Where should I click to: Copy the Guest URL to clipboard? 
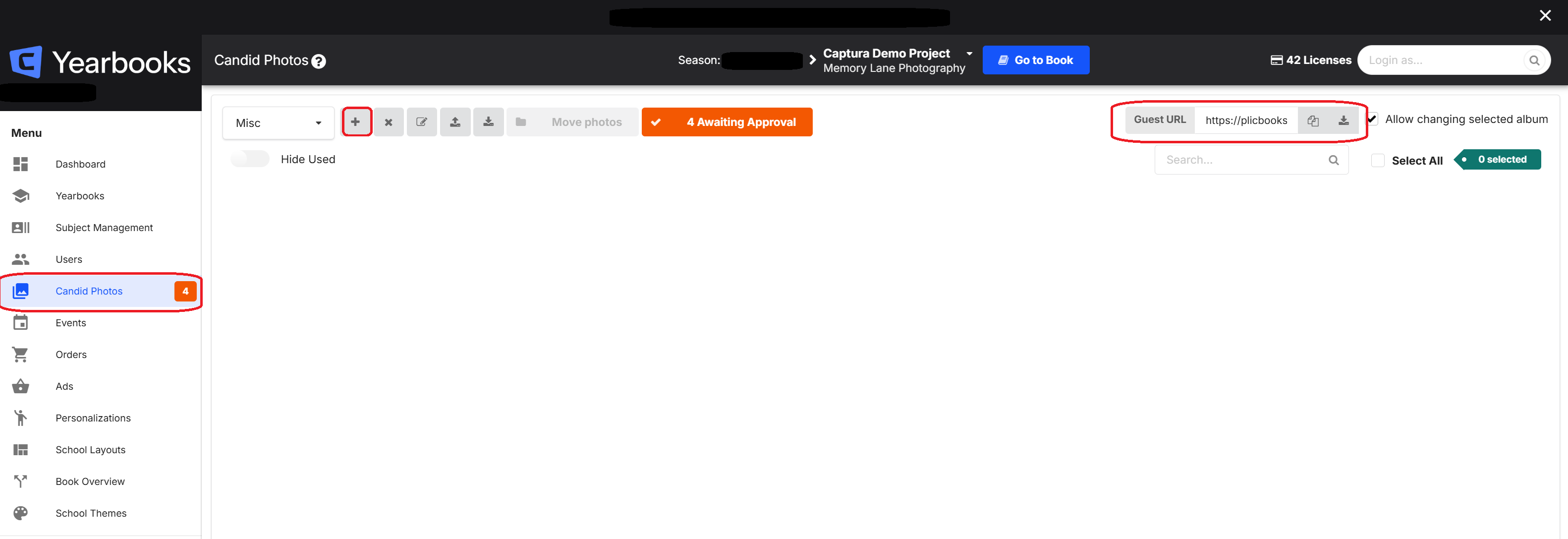tap(1313, 120)
